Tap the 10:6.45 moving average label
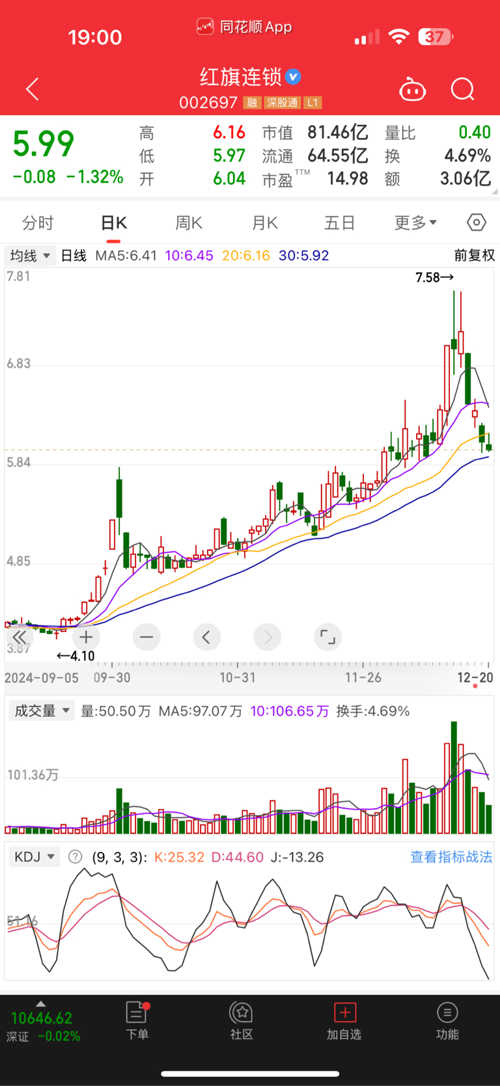 pos(189,256)
